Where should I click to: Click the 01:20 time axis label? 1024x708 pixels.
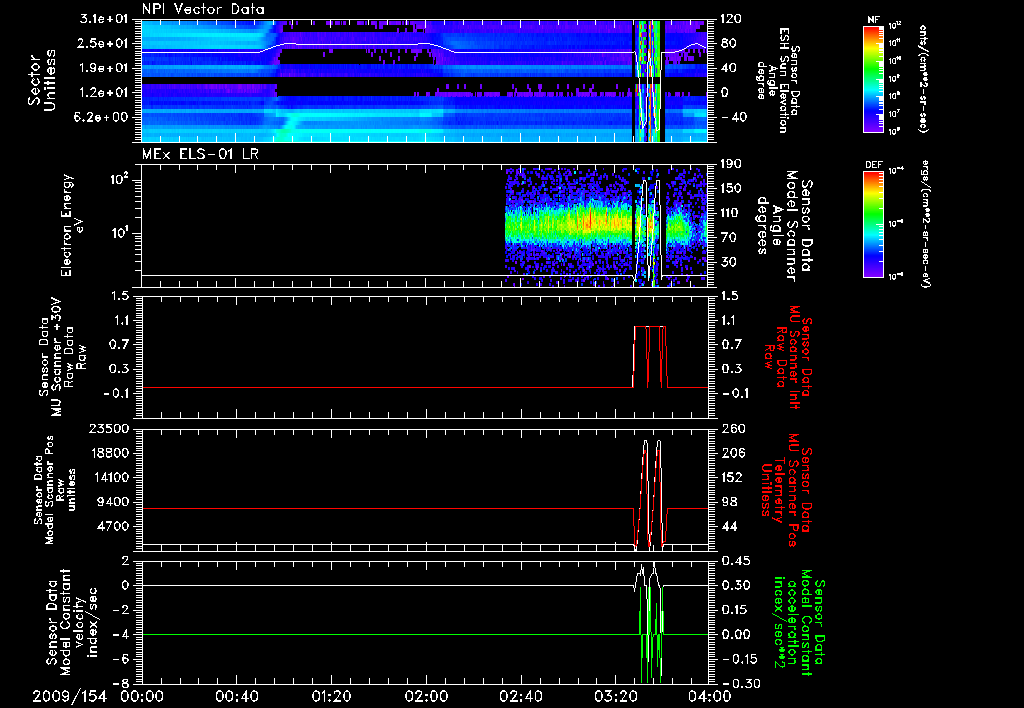(x=332, y=696)
